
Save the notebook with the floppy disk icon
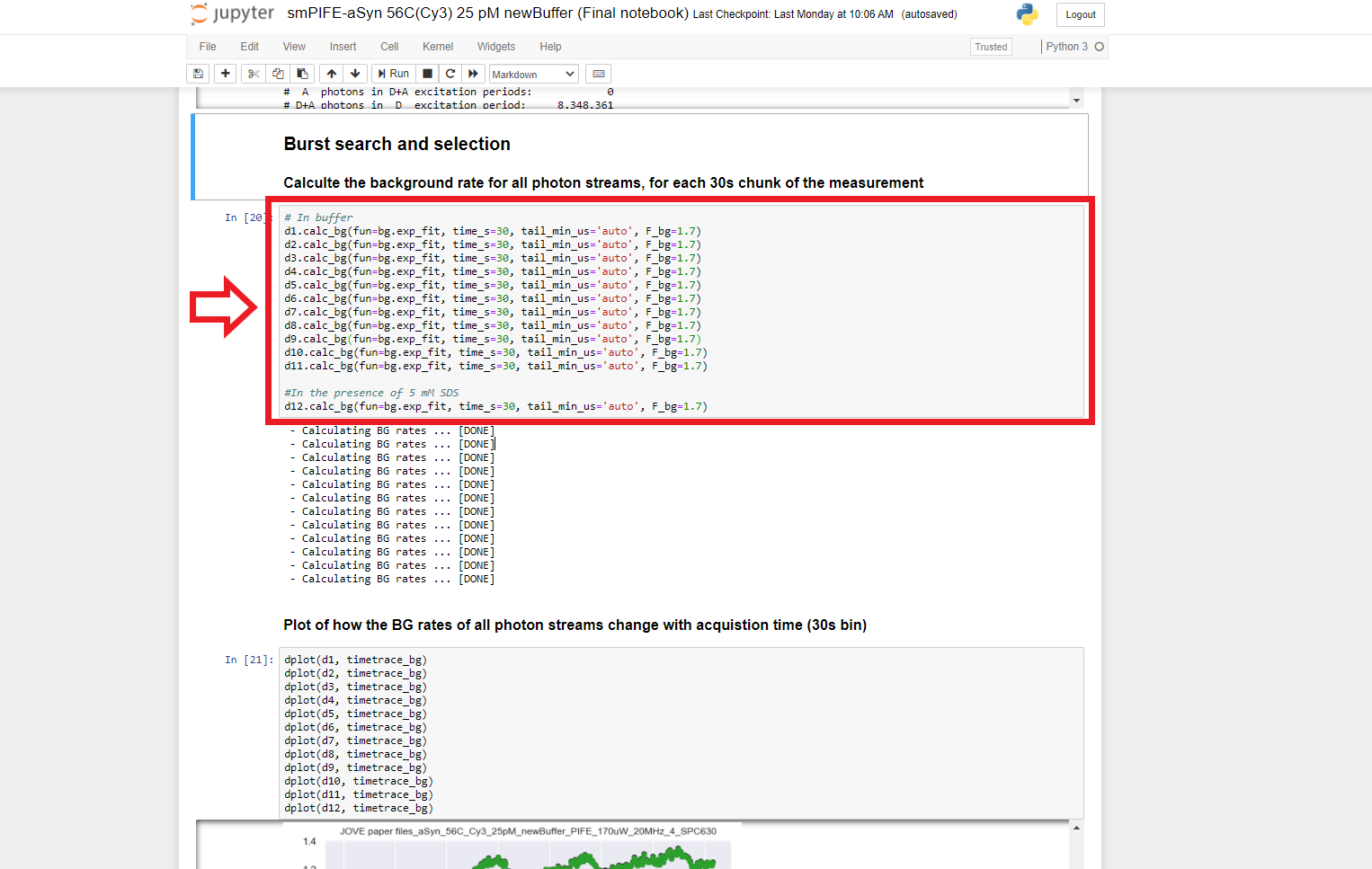[198, 74]
